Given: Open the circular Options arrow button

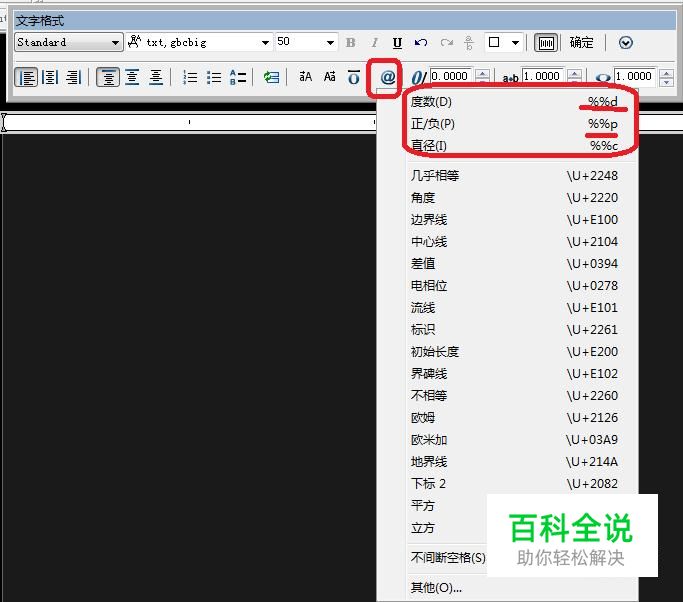Looking at the screenshot, I should pos(626,43).
